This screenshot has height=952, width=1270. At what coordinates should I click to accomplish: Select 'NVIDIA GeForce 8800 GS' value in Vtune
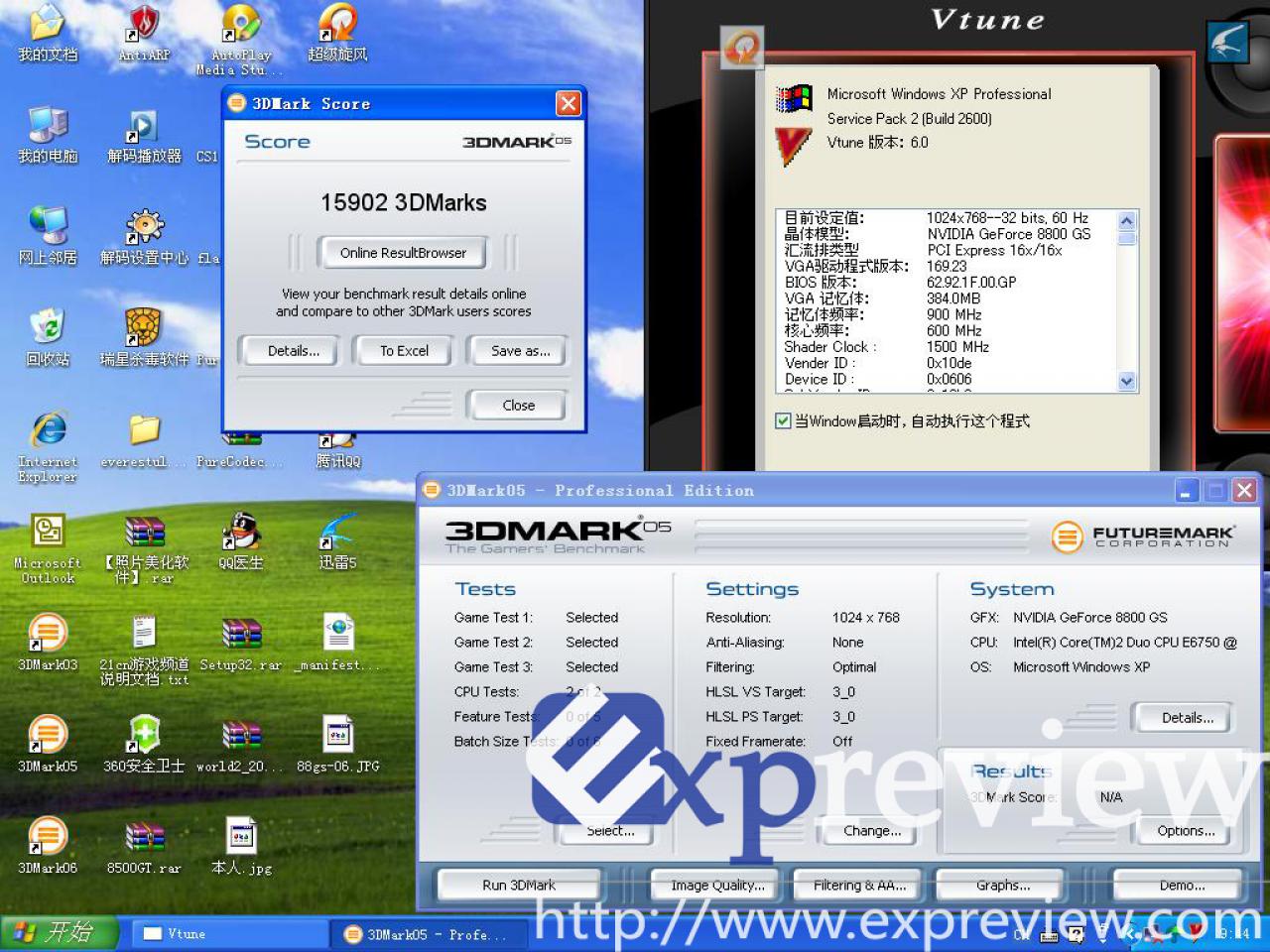[1008, 234]
